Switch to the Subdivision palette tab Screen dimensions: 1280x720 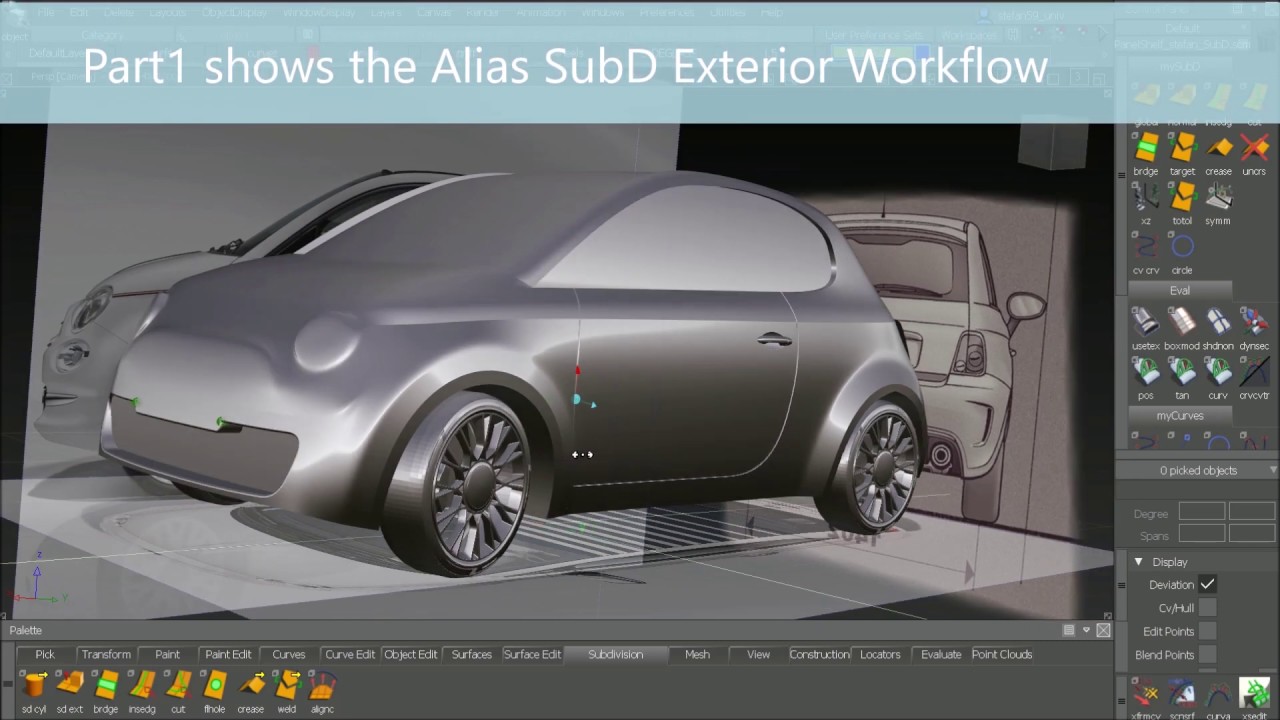click(x=616, y=654)
